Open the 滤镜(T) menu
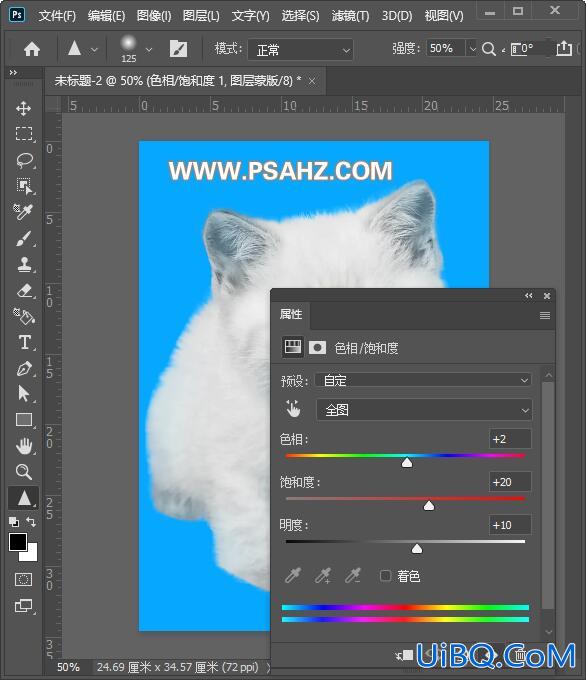 [350, 16]
